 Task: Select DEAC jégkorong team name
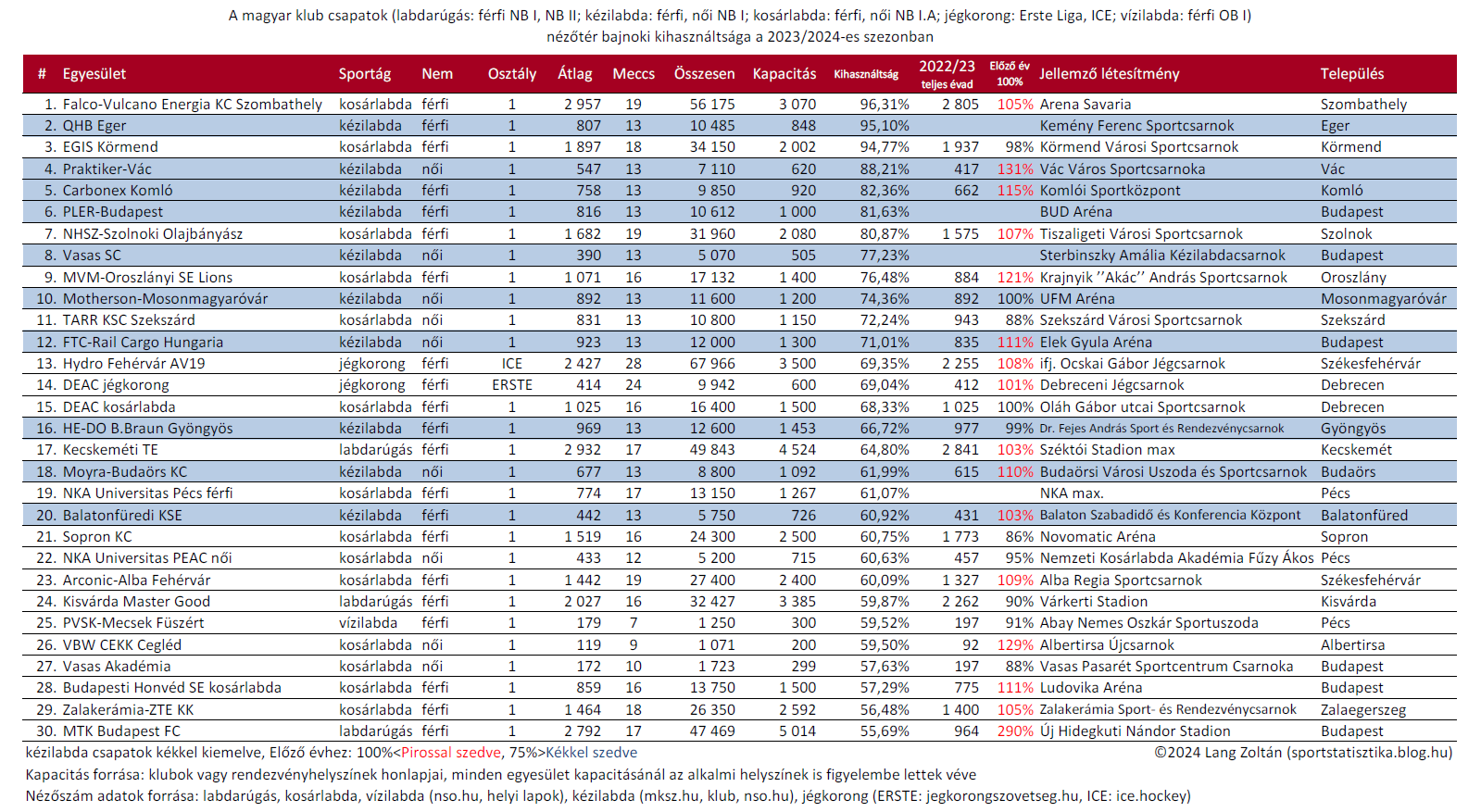116,385
